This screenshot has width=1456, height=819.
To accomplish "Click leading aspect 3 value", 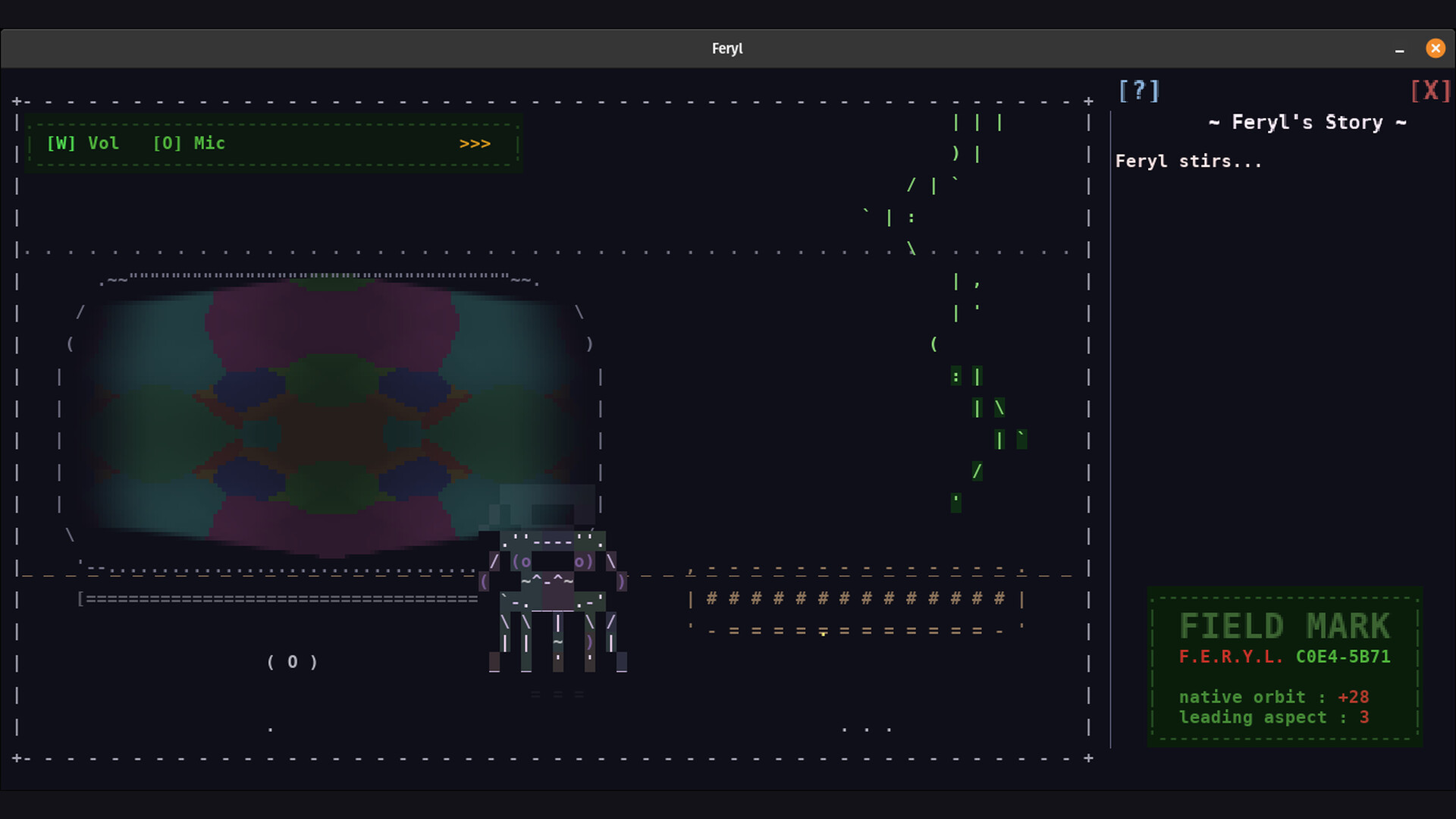I will click(1363, 717).
